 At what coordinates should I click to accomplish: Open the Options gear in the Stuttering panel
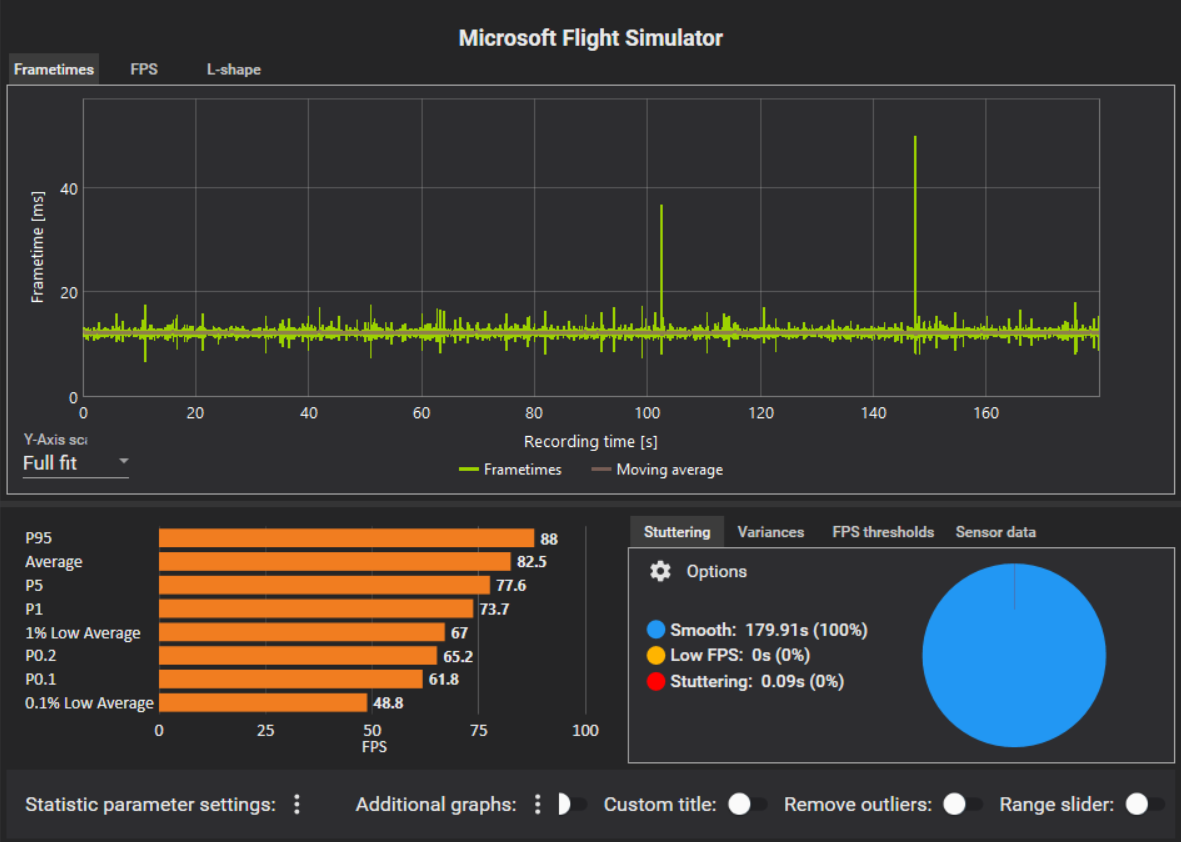[660, 571]
